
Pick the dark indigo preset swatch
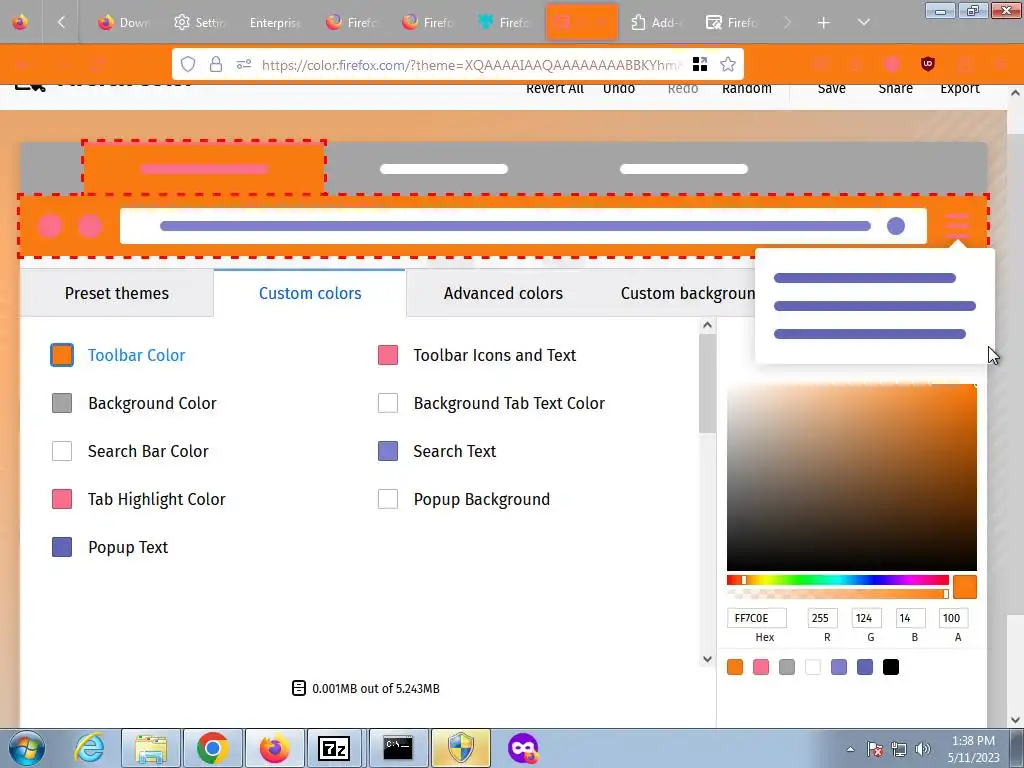click(x=865, y=667)
